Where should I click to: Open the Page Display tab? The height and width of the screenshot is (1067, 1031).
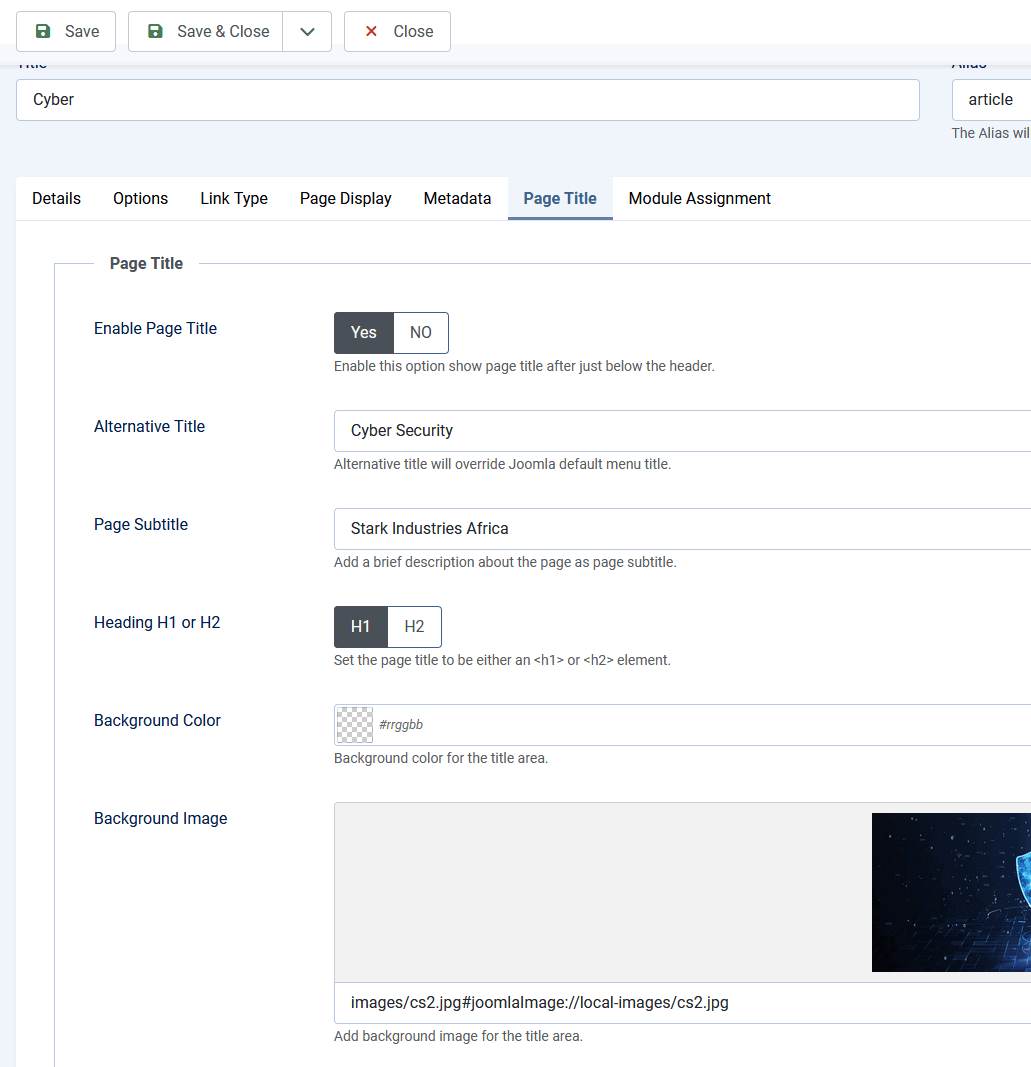point(345,198)
